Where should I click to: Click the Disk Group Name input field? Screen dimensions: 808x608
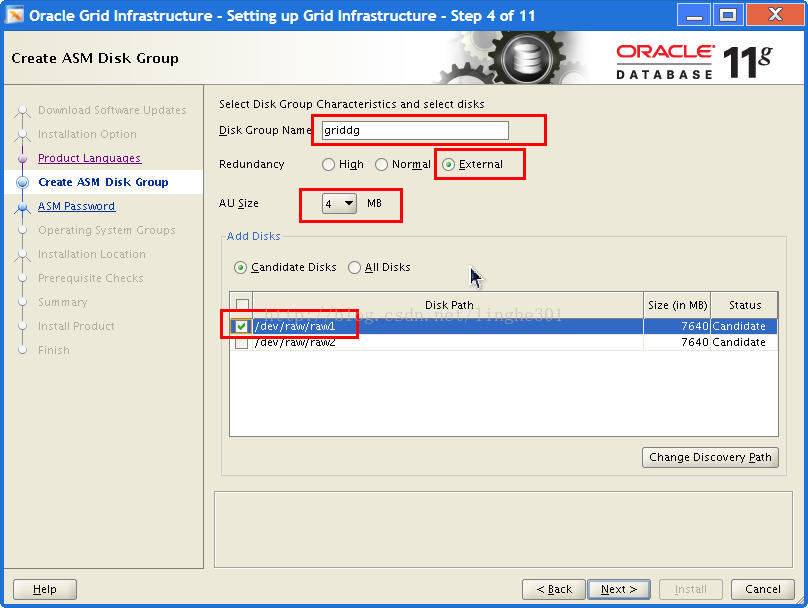pos(415,130)
